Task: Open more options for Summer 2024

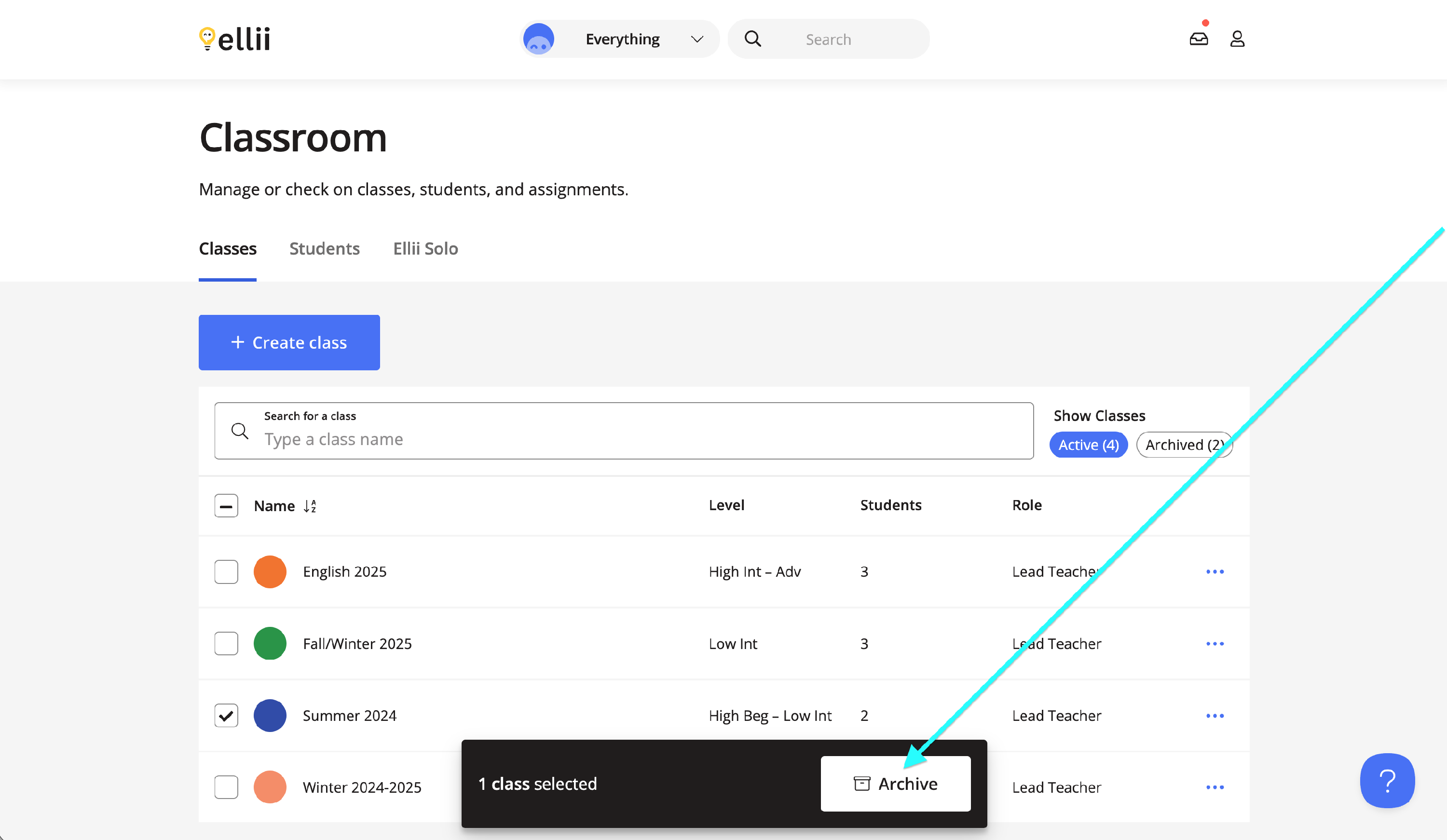Action: (1215, 716)
